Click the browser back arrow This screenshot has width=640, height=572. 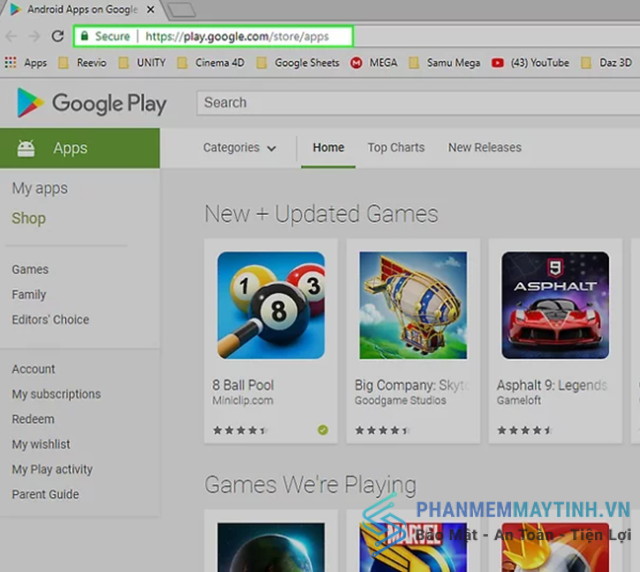click(11, 36)
